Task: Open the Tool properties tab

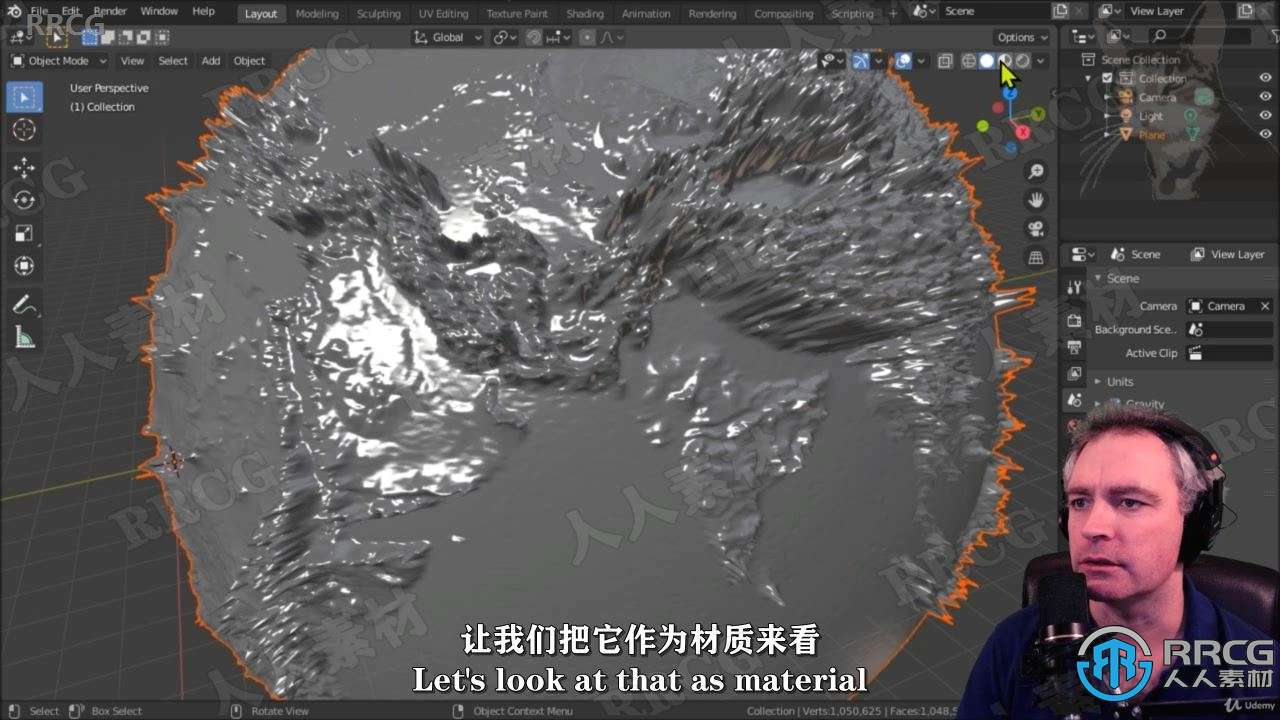Action: click(x=1074, y=288)
